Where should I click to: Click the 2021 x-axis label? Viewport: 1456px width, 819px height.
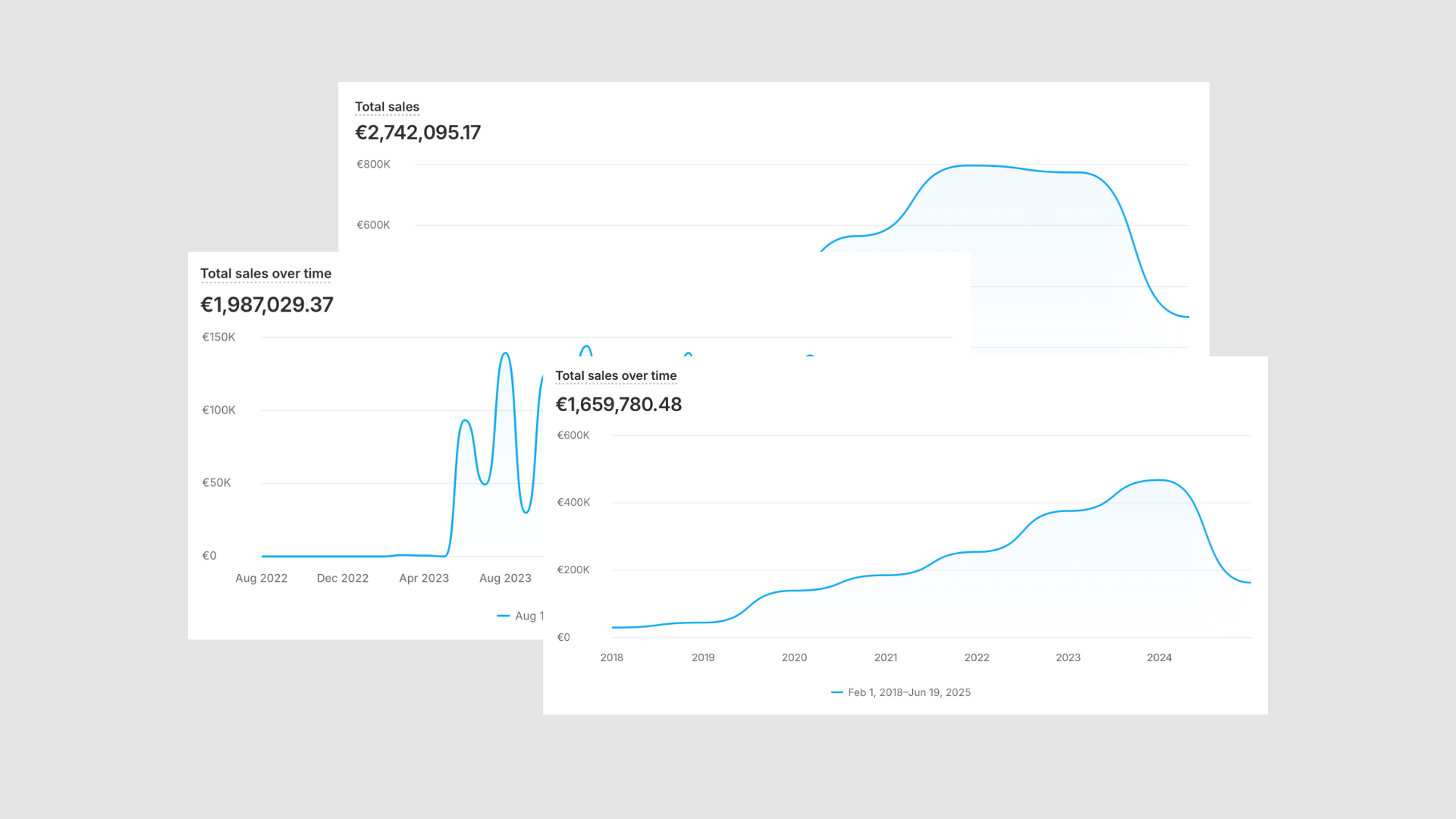[886, 657]
